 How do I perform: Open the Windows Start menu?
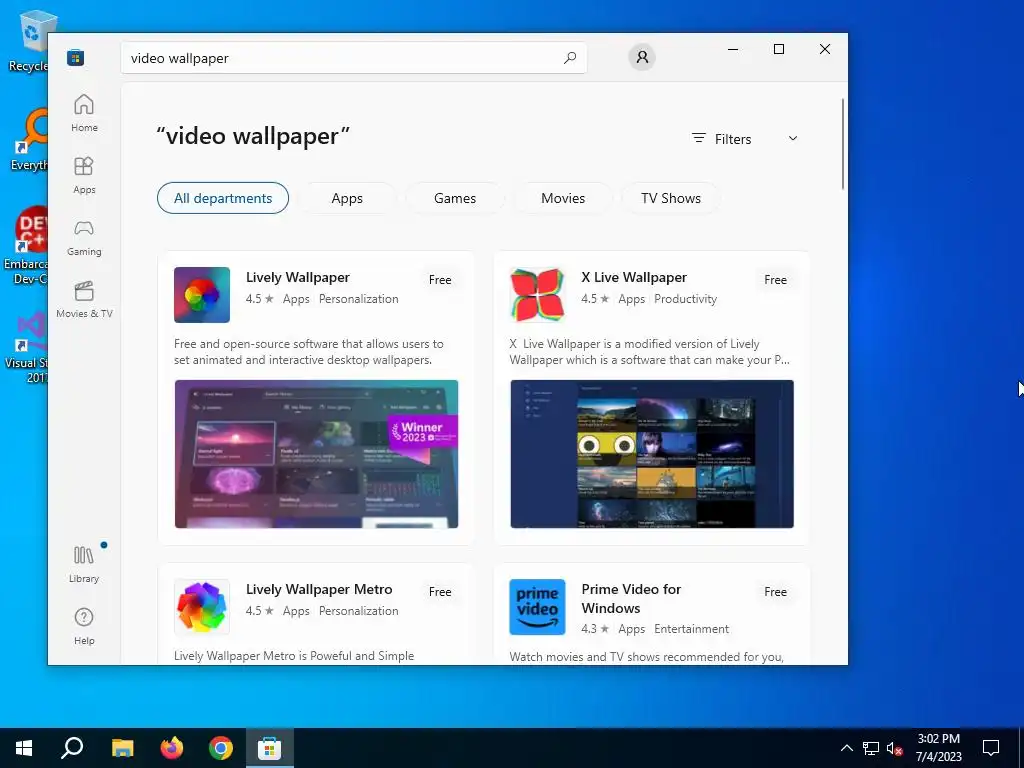tap(24, 748)
